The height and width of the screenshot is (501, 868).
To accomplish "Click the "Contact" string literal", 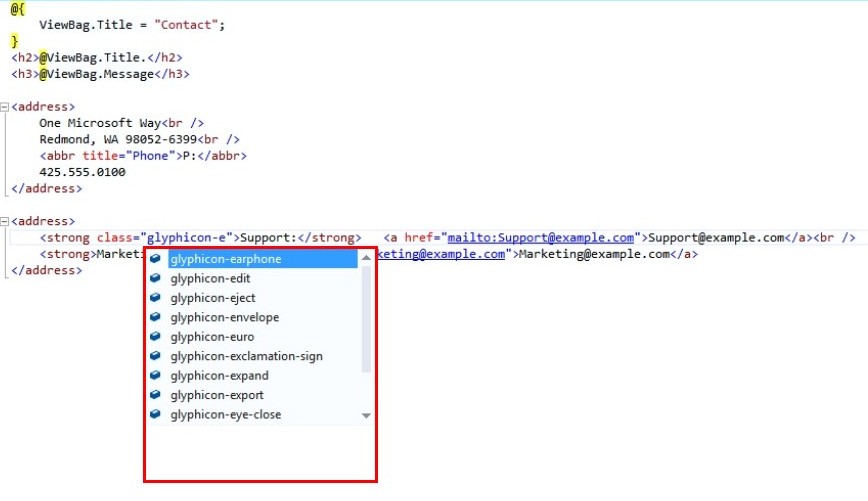I will (x=186, y=25).
